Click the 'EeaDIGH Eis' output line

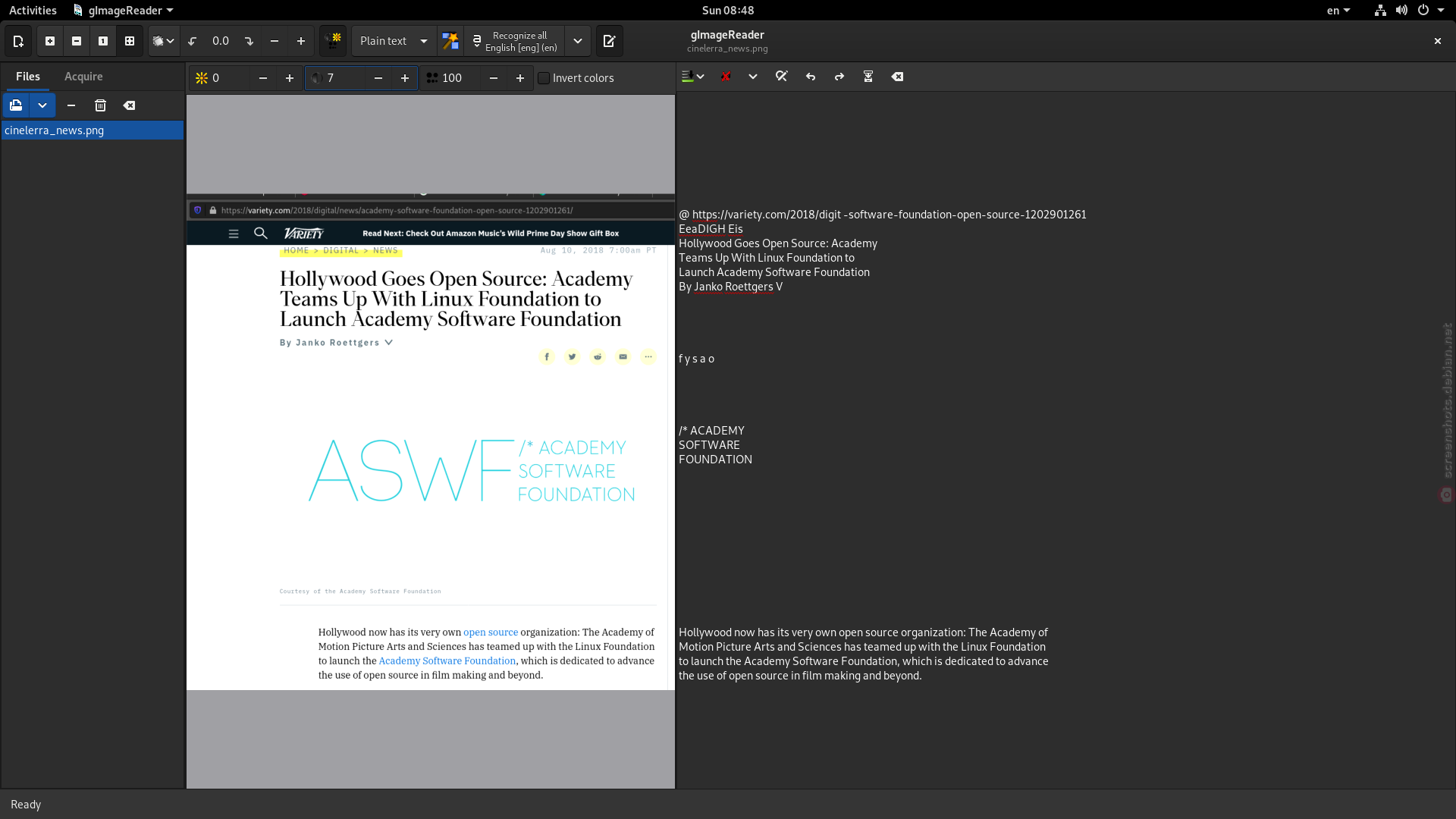[x=711, y=229]
